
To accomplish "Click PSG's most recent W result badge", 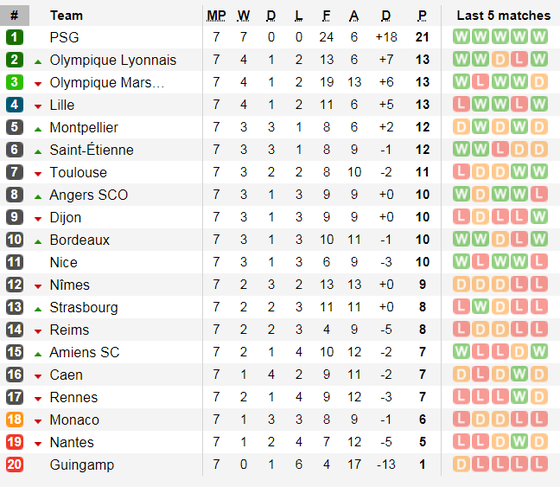I will tap(539, 37).
